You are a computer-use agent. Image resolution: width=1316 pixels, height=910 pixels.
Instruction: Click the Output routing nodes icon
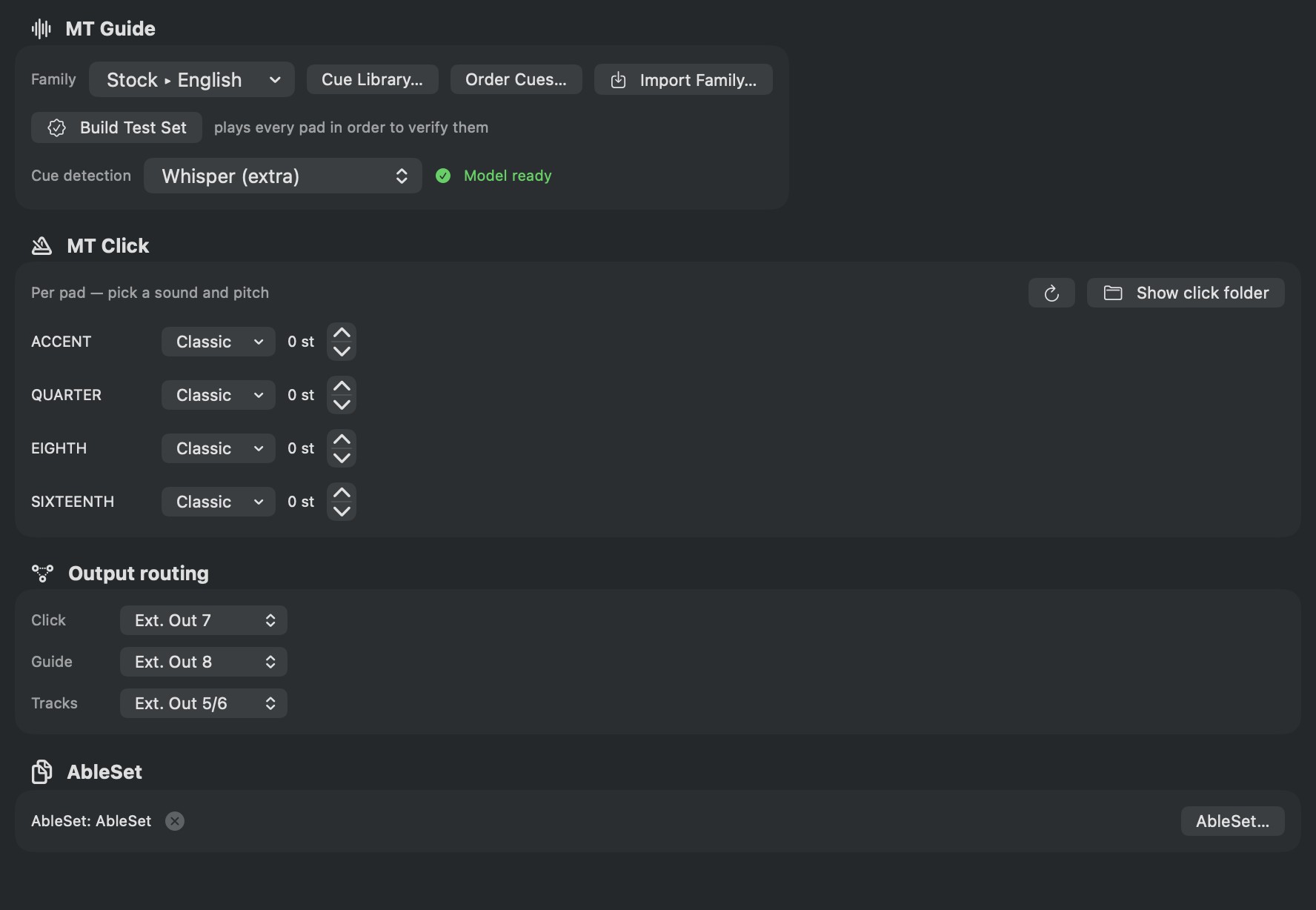[42, 574]
